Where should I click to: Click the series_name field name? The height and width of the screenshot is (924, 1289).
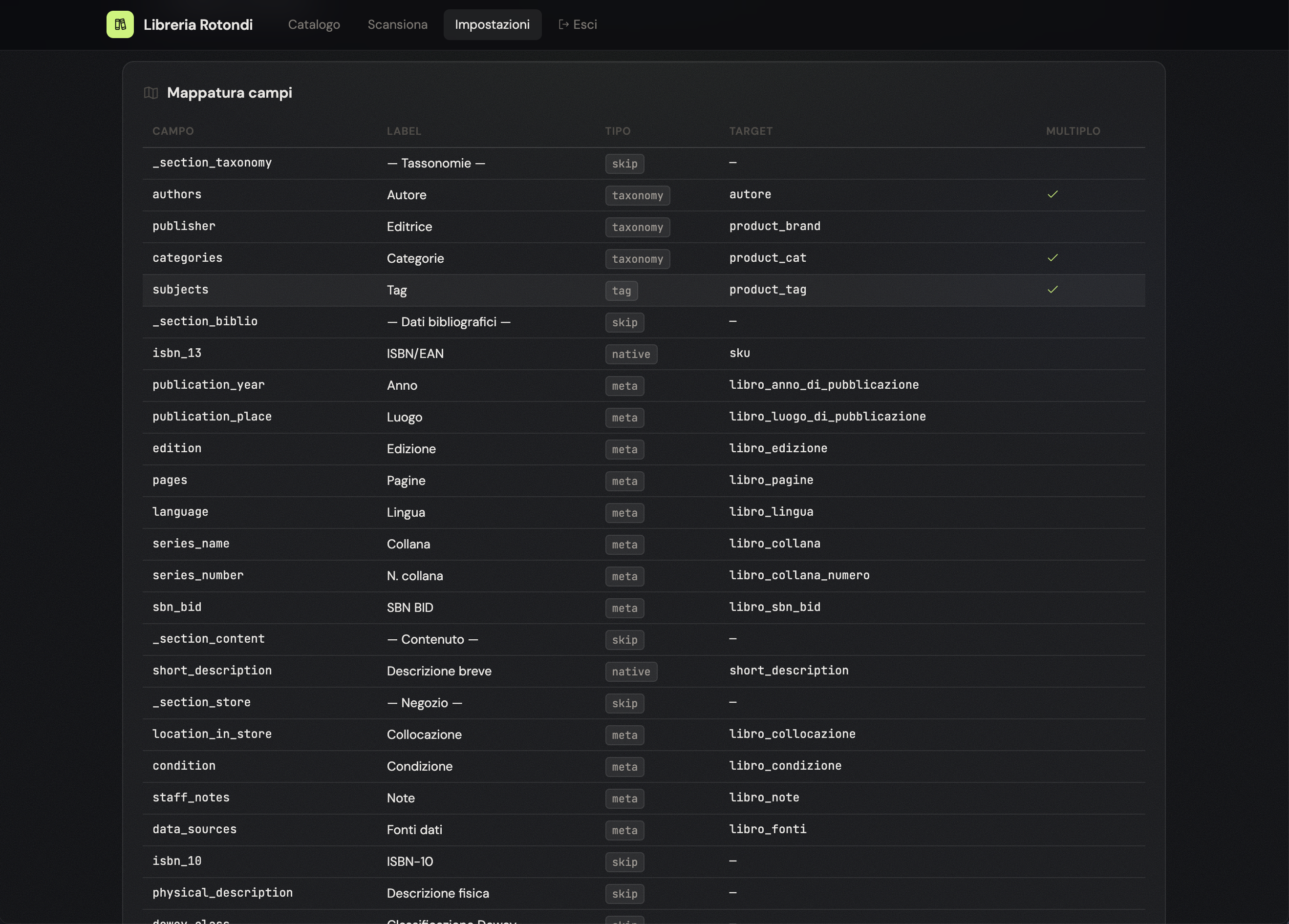pos(191,544)
